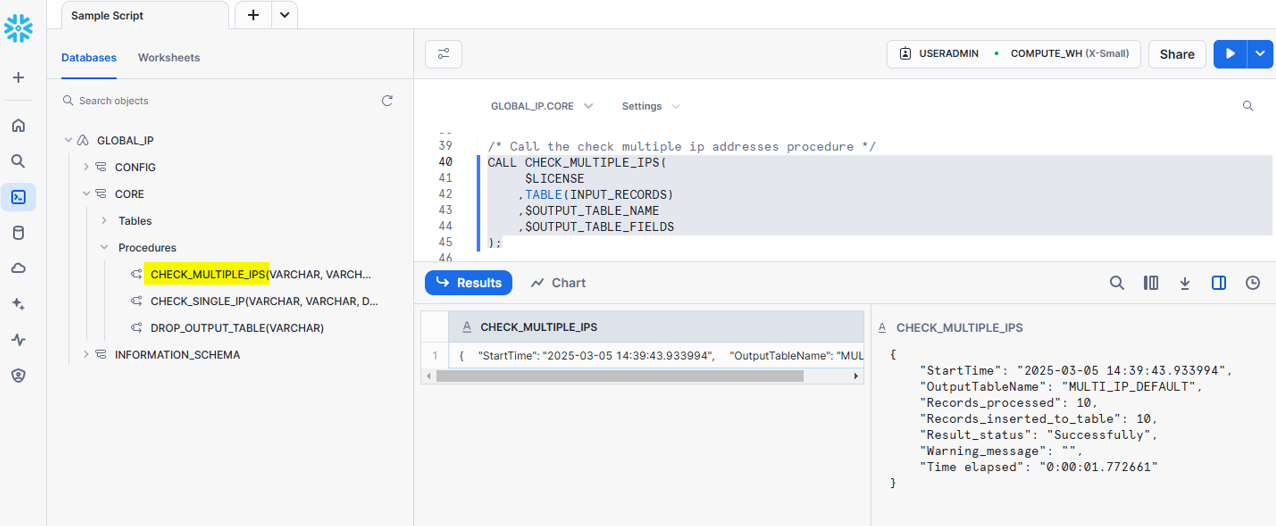The image size is (1276, 526).
Task: Expand the CONFIG schema node
Action: 86,167
